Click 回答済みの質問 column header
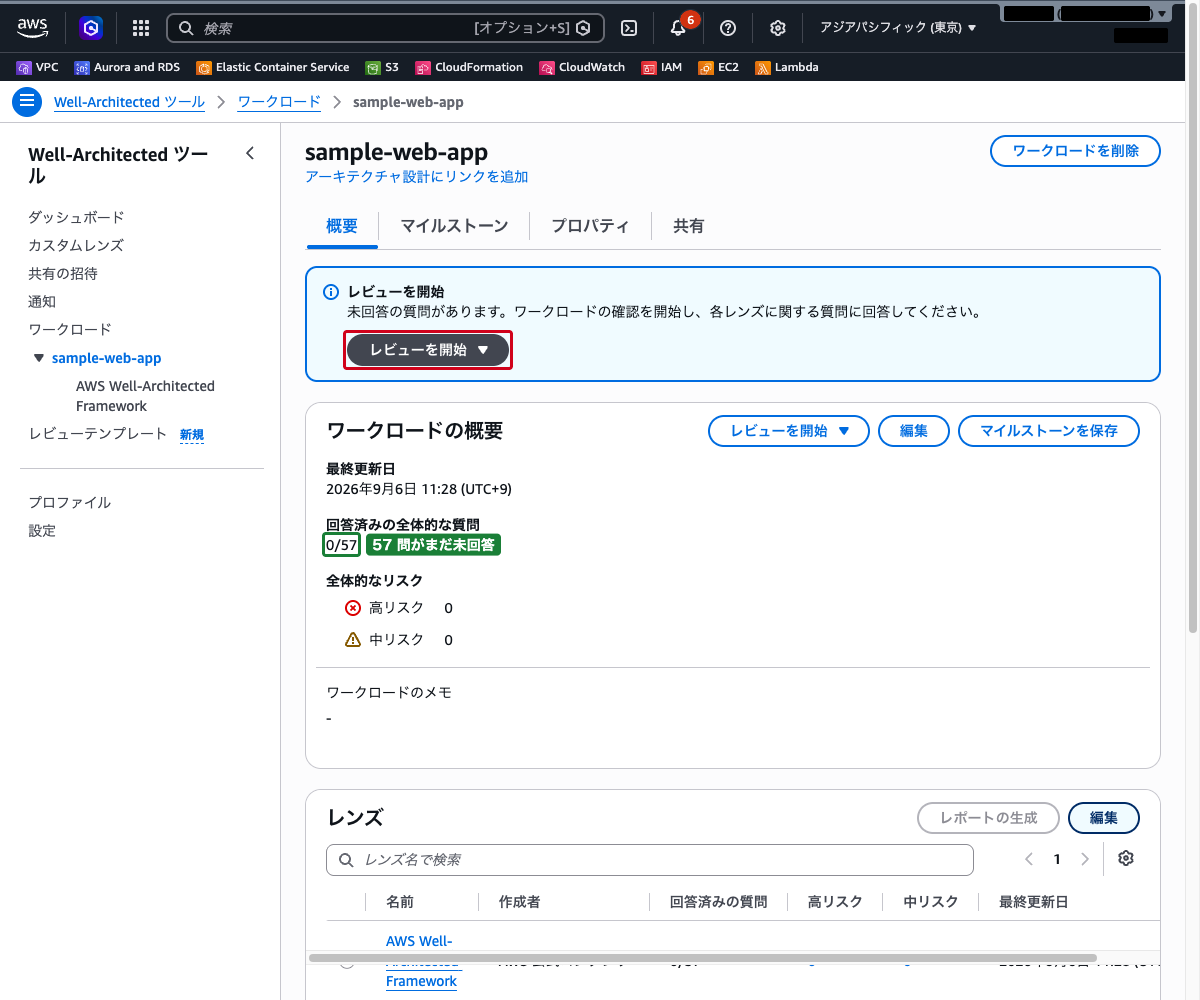The image size is (1200, 1000). click(719, 902)
